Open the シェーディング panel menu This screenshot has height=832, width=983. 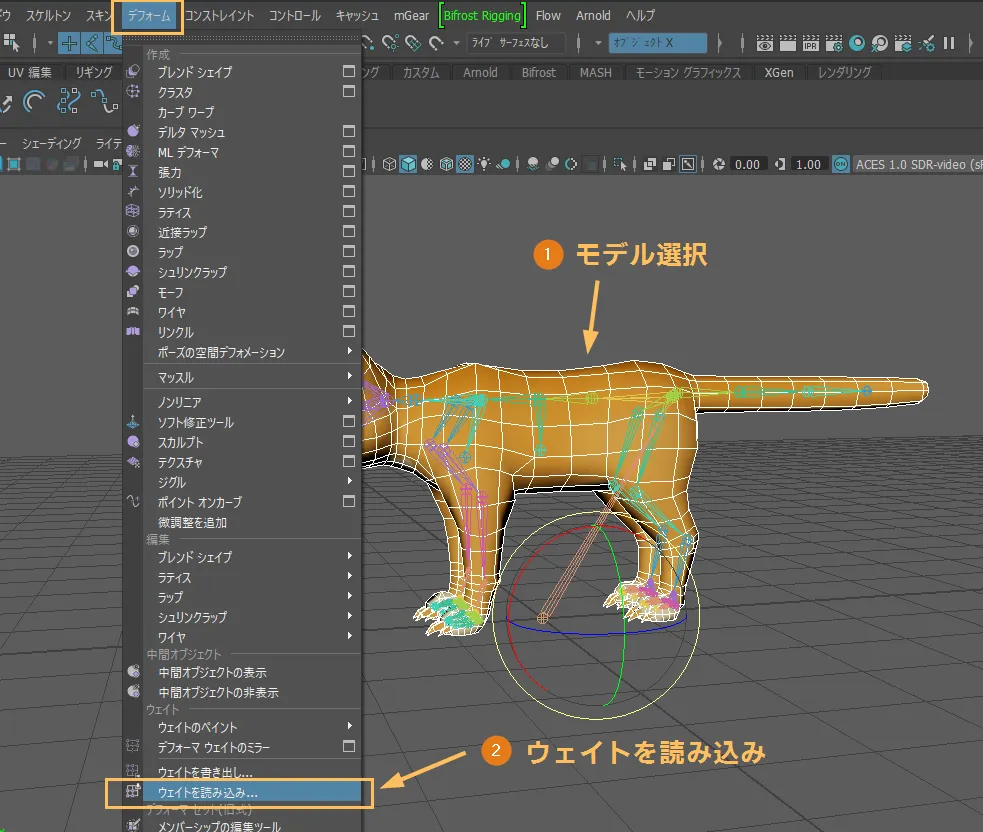coord(51,144)
